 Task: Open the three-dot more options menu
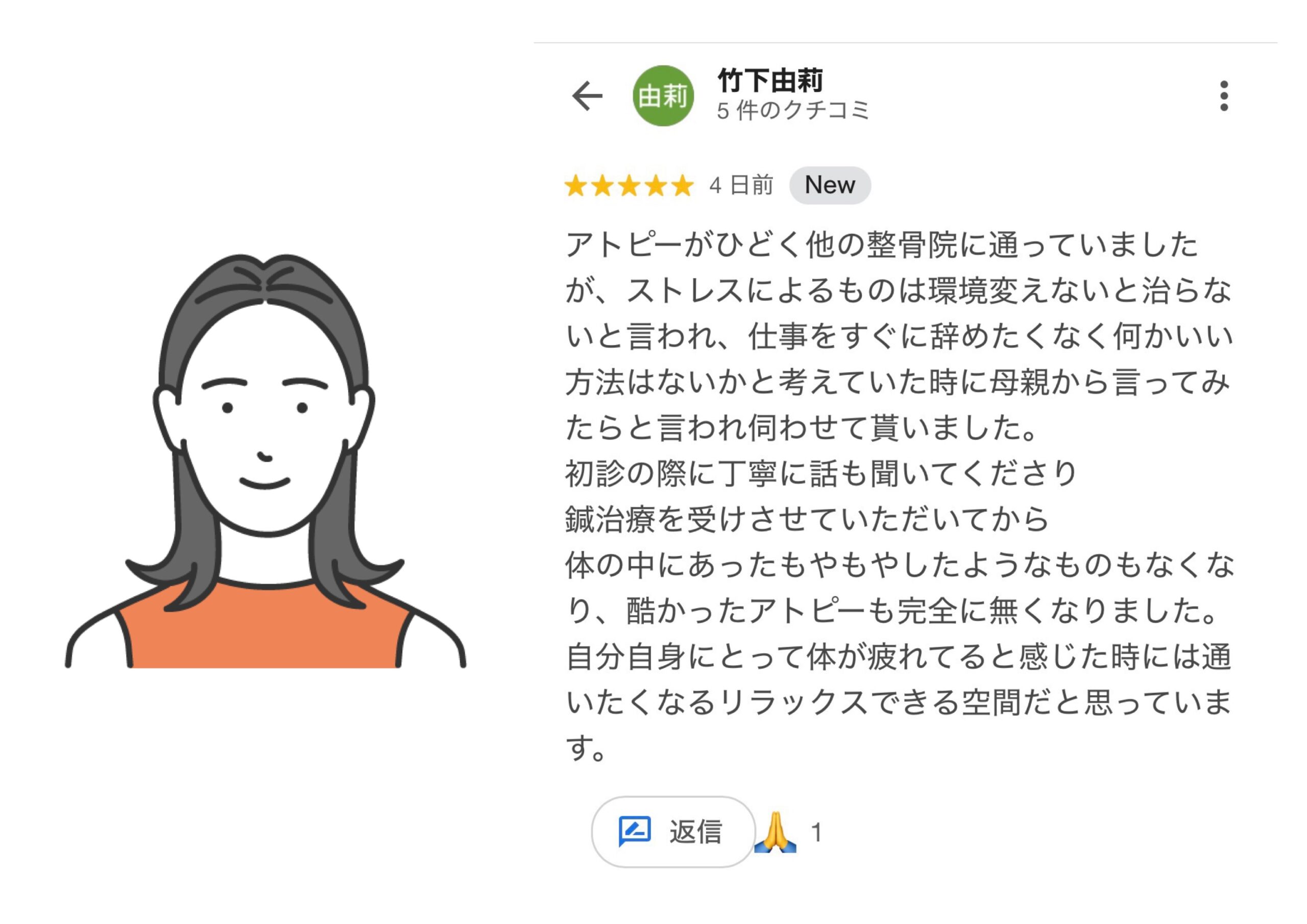point(1224,95)
